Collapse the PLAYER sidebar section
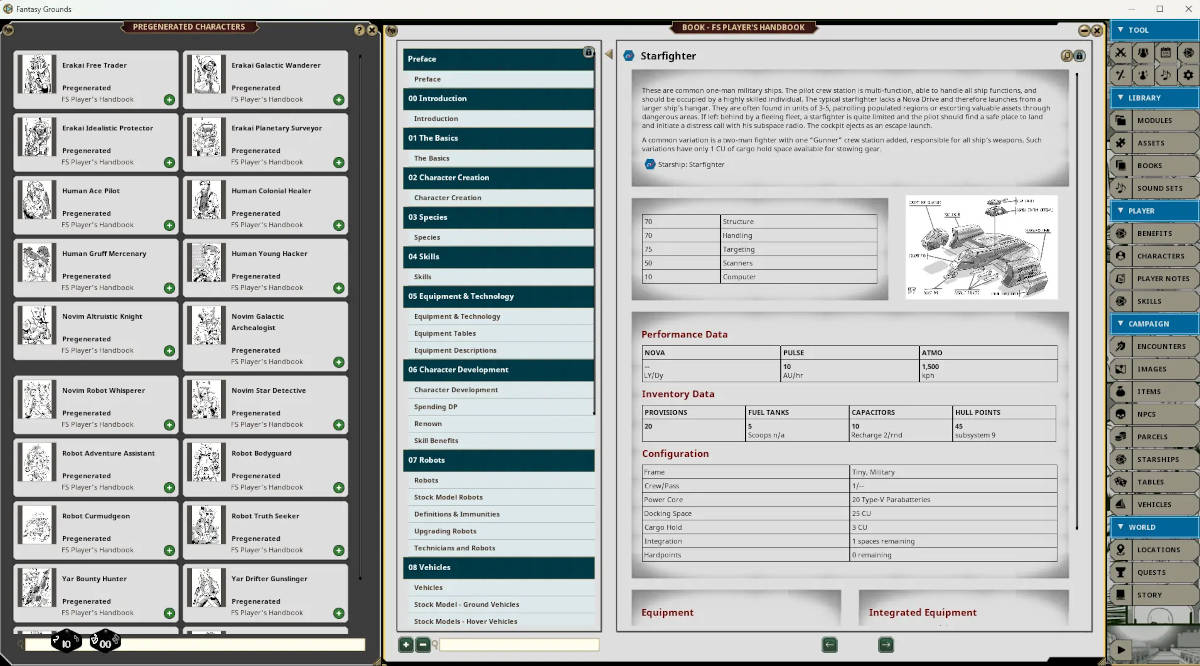Image resolution: width=1200 pixels, height=666 pixels. pyautogui.click(x=1154, y=211)
